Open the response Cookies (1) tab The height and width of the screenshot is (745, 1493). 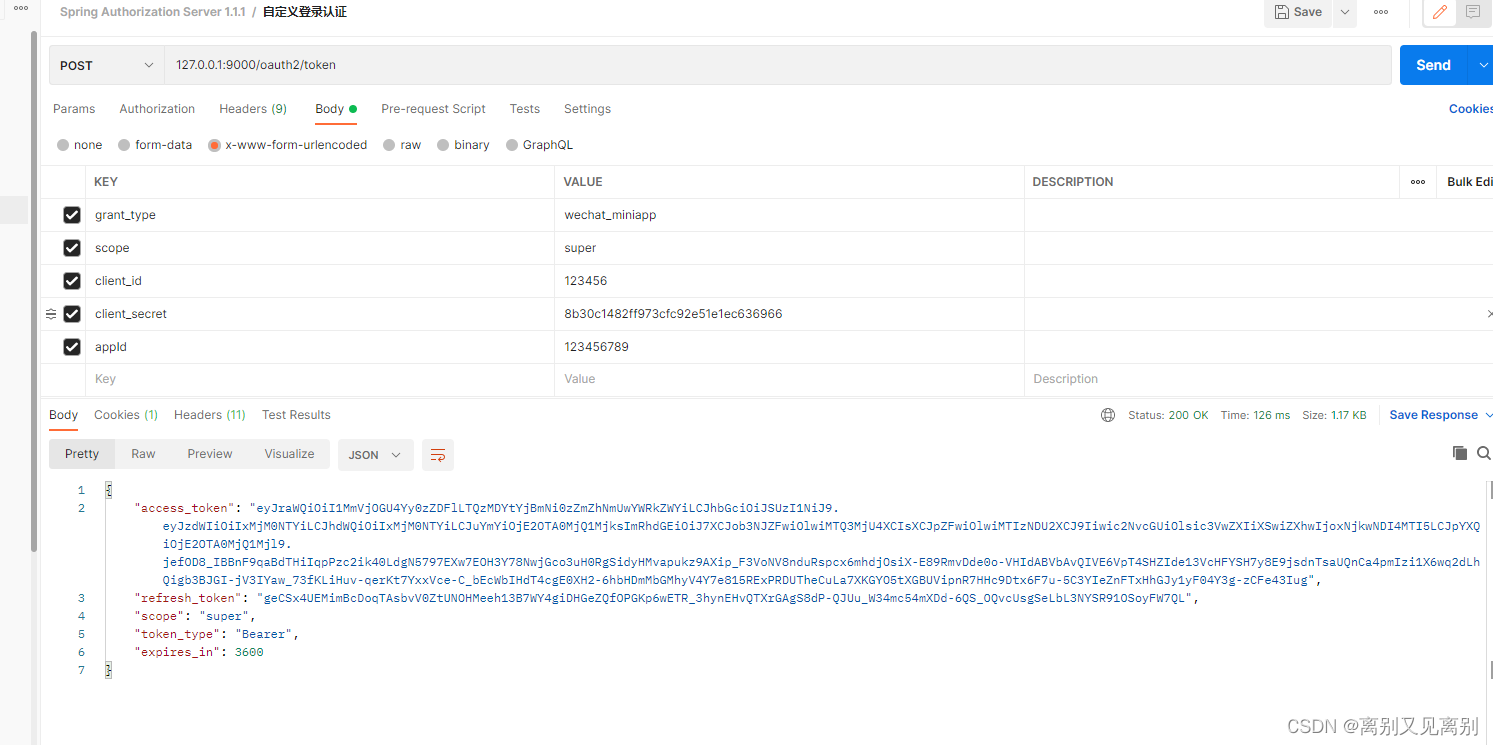126,415
